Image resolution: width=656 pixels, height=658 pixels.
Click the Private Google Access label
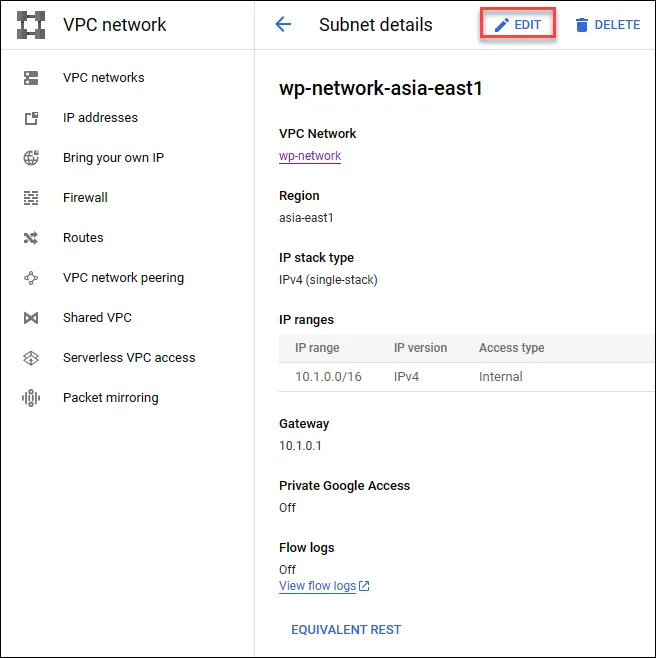(344, 486)
